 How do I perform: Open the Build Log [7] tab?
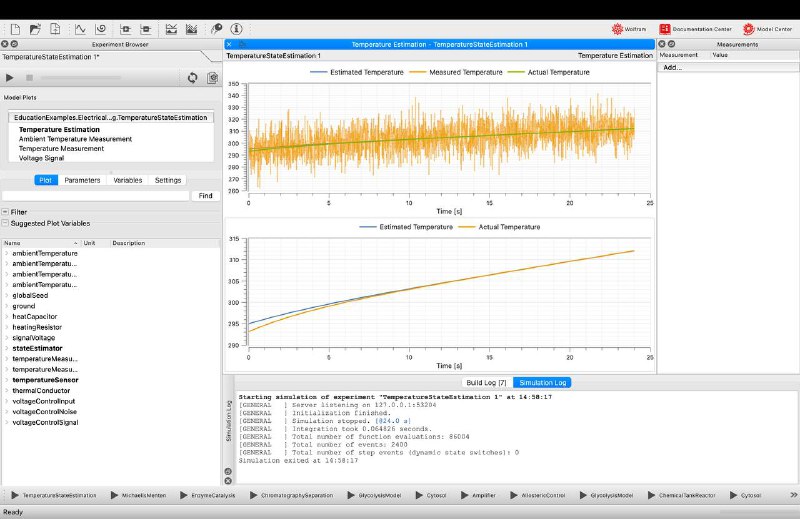coord(486,382)
